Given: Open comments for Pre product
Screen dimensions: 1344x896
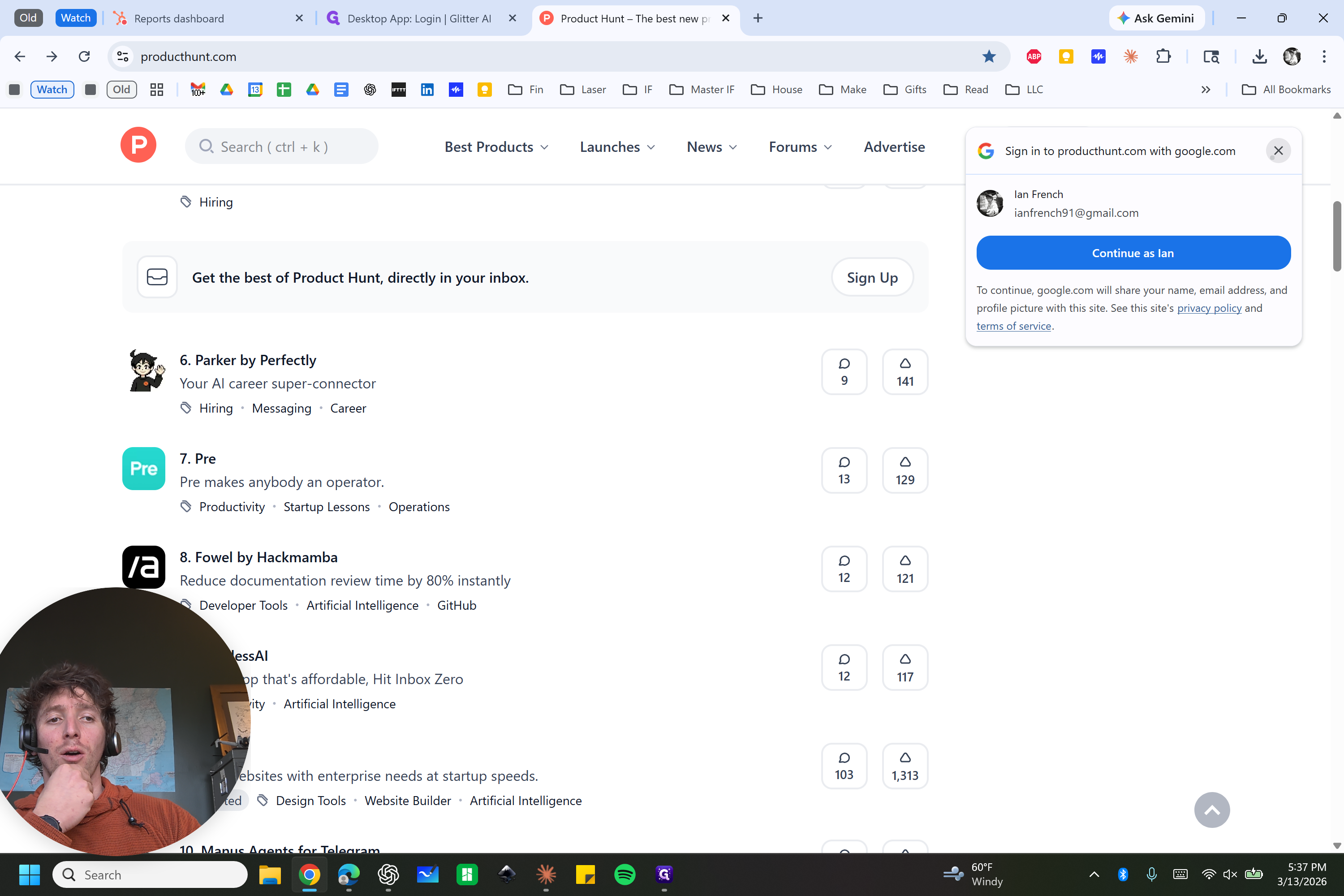Looking at the screenshot, I should pyautogui.click(x=844, y=470).
